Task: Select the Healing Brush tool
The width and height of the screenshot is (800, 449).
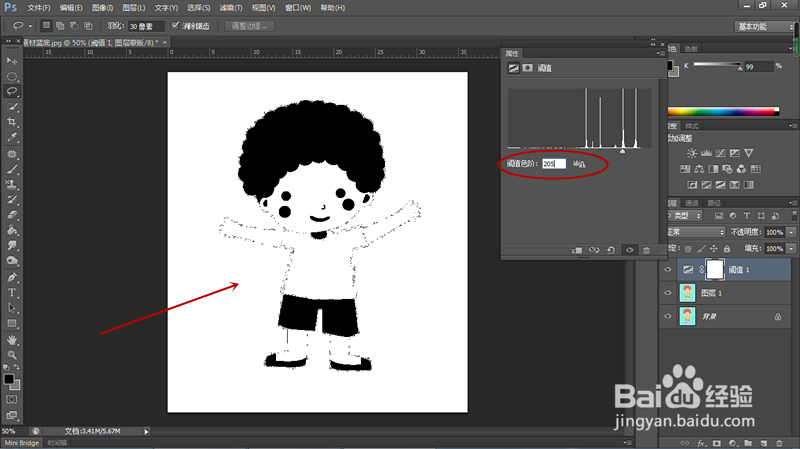Action: tap(12, 154)
